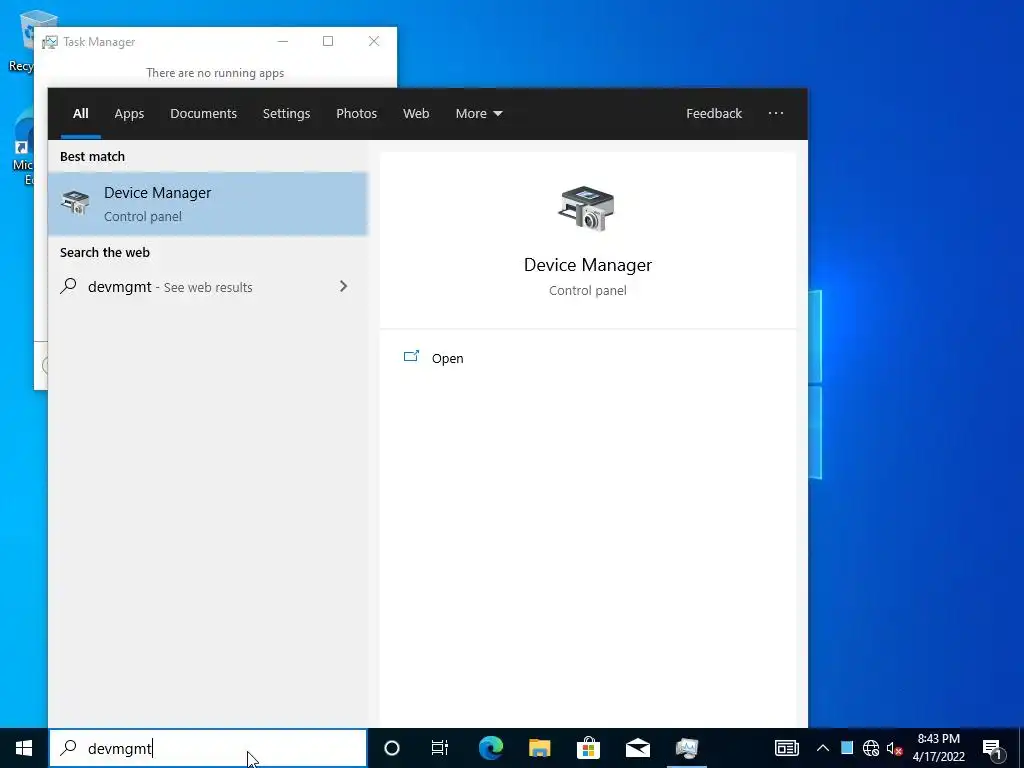Open the Mail app on taskbar
Screen dimensions: 1024x768
[637, 748]
